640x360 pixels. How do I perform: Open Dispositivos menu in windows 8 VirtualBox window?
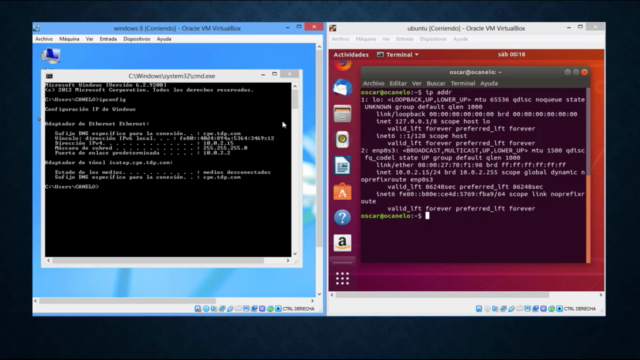pos(137,39)
